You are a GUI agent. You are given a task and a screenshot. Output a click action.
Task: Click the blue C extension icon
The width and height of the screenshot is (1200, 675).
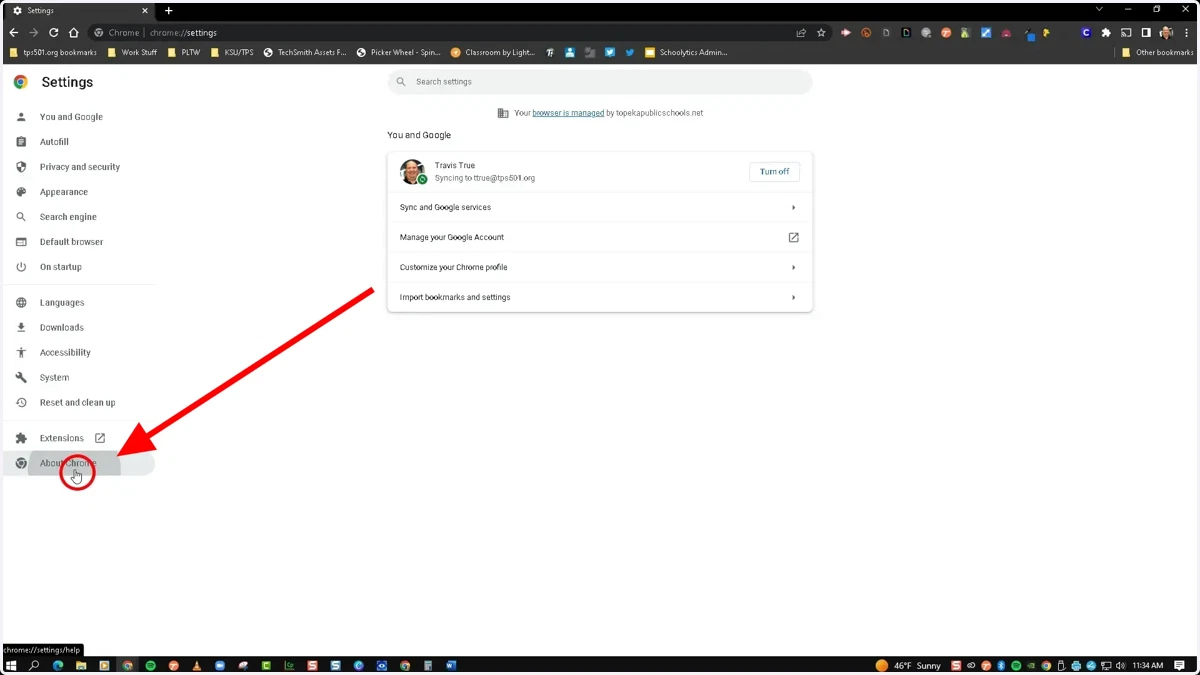tap(1086, 33)
